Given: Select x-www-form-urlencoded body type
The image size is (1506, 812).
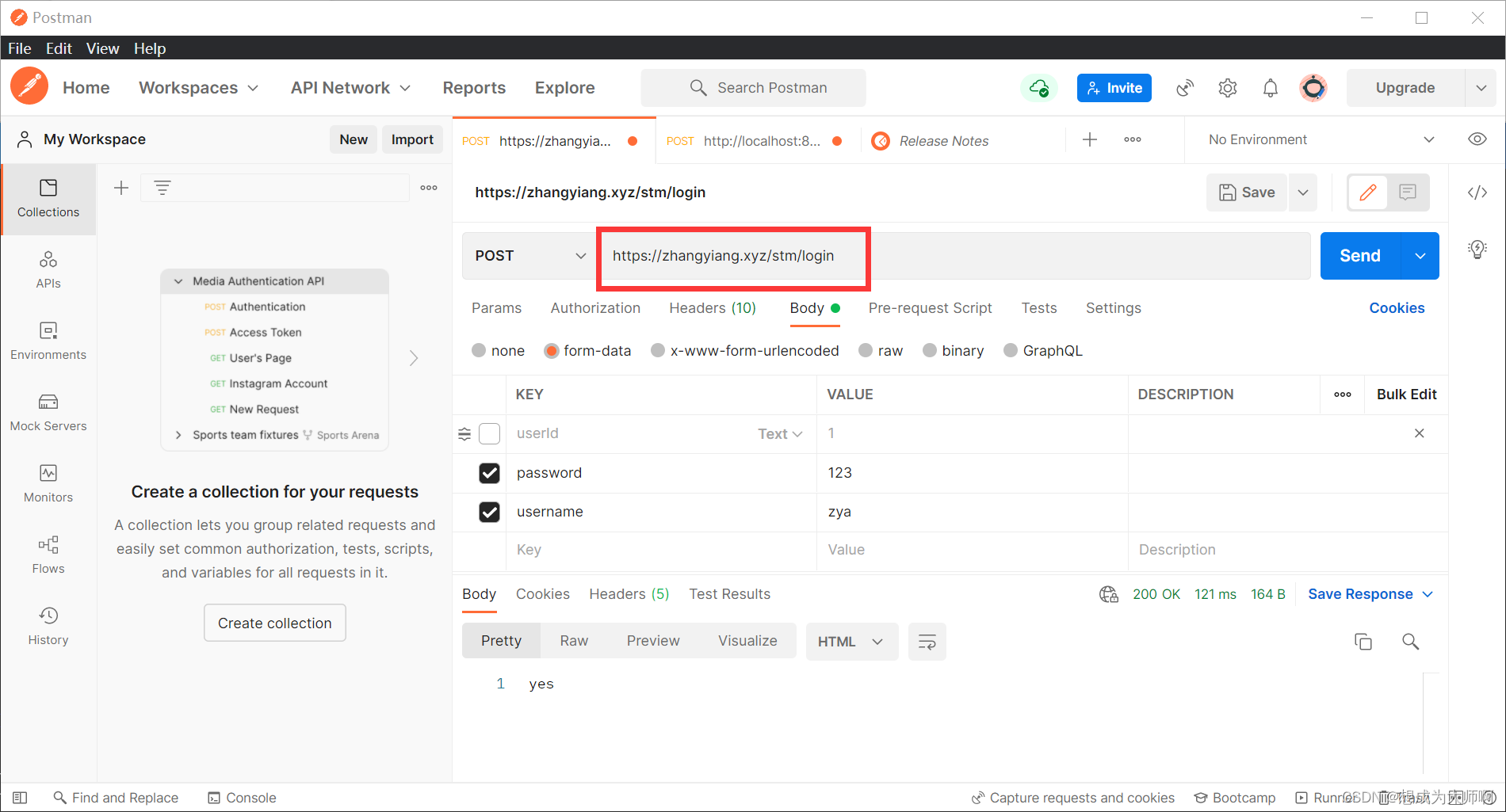Looking at the screenshot, I should 658,350.
